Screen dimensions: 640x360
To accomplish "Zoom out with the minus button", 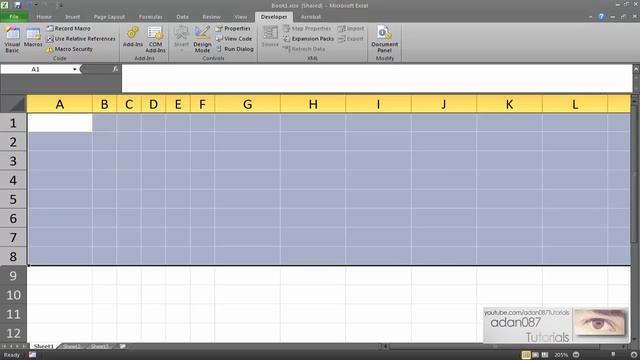I will [576, 355].
